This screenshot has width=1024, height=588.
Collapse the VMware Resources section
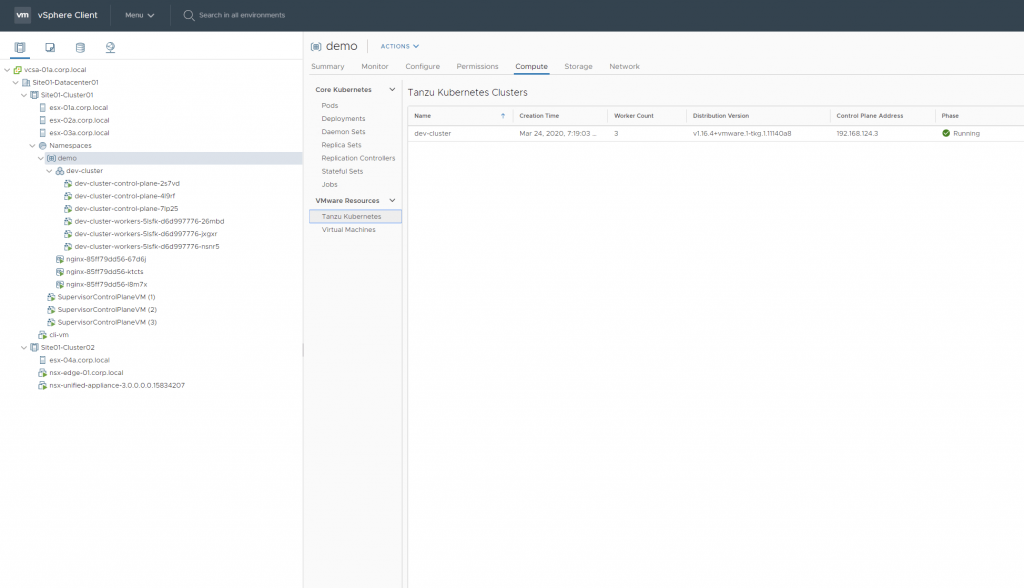392,201
